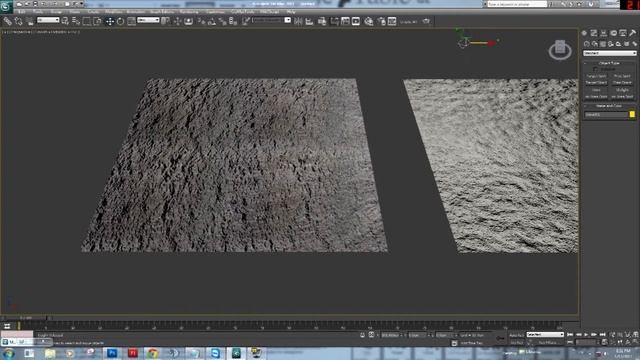
Task: Click the Omni light button
Action: [x=596, y=90]
